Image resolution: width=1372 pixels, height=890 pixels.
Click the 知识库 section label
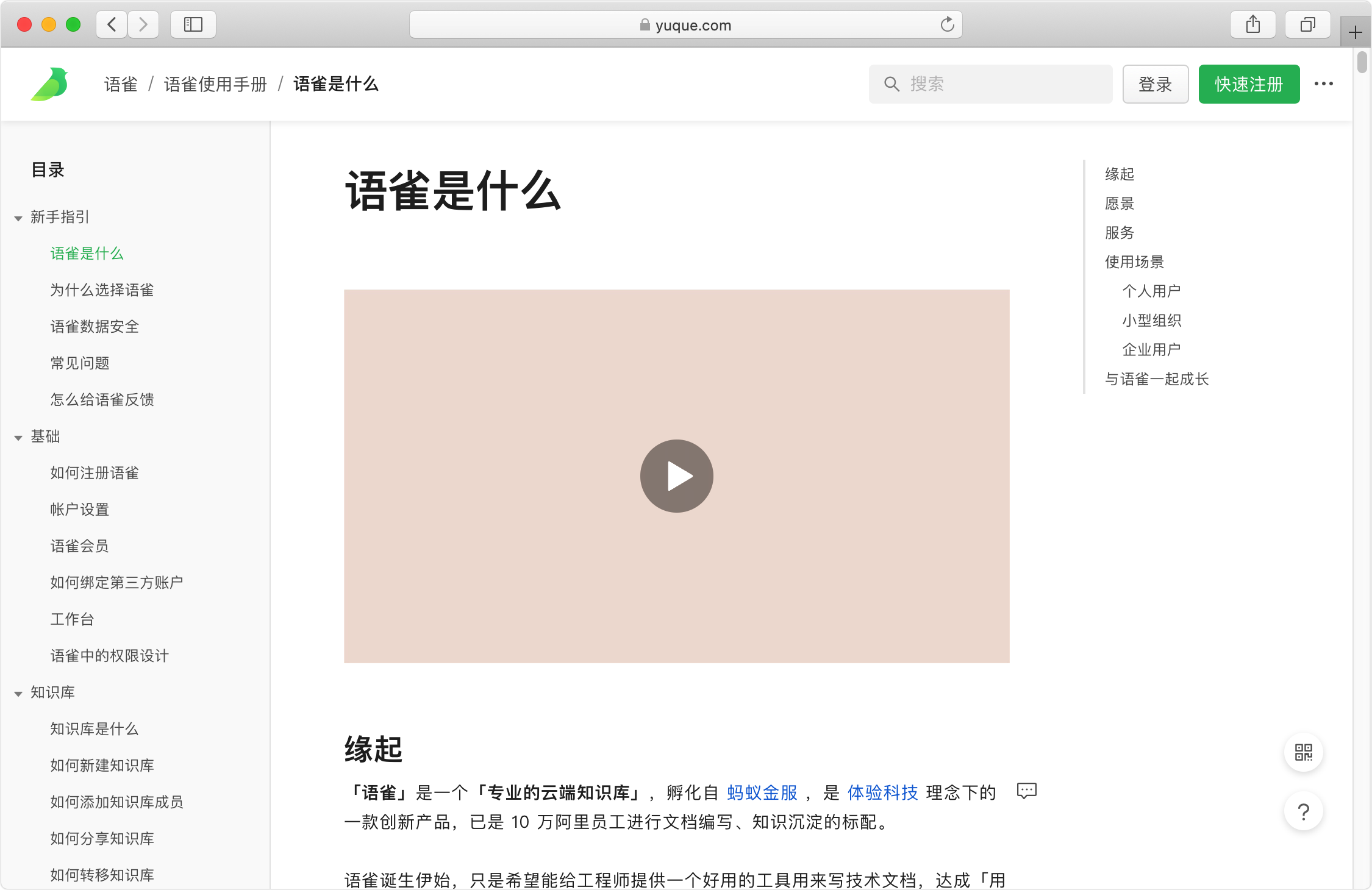pyautogui.click(x=52, y=692)
